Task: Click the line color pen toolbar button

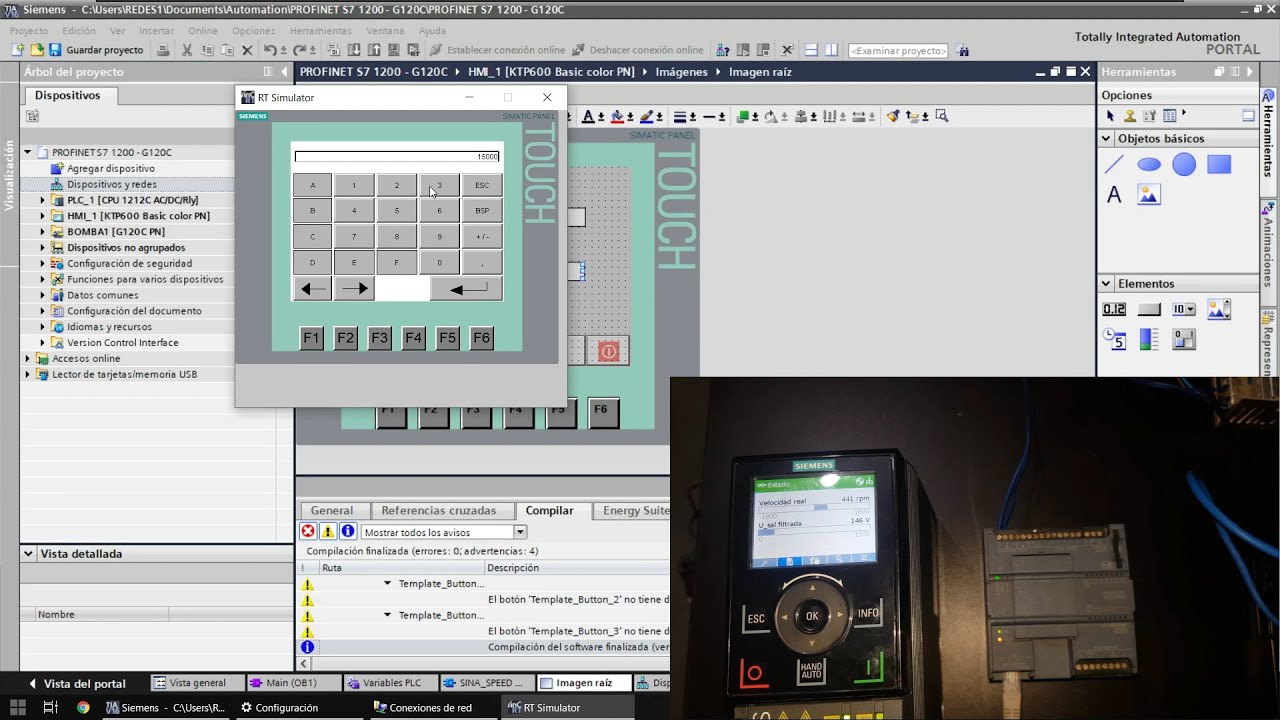Action: pos(649,116)
